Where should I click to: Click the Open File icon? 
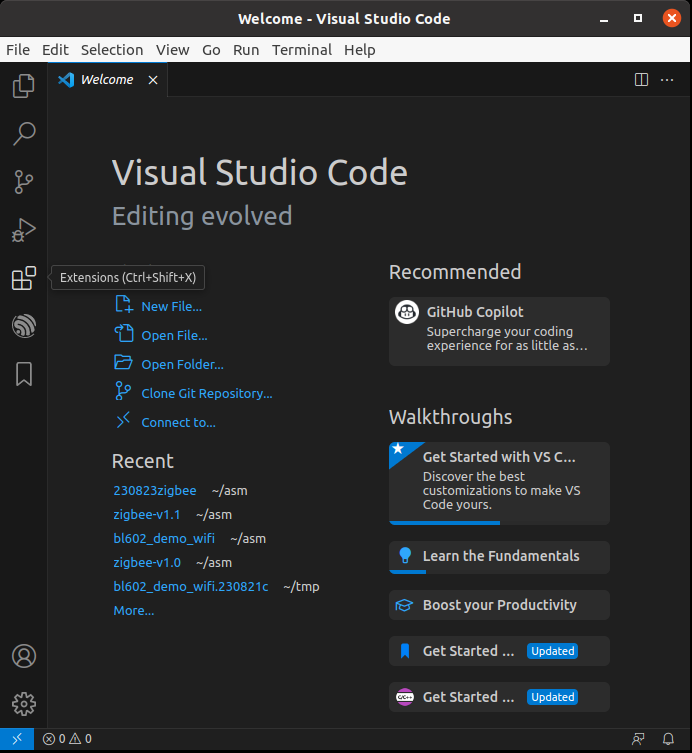tap(123, 334)
